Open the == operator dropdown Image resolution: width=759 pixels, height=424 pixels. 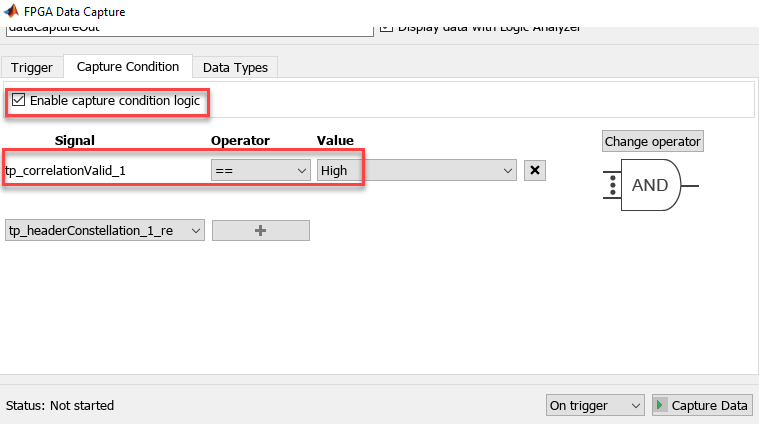pos(261,170)
